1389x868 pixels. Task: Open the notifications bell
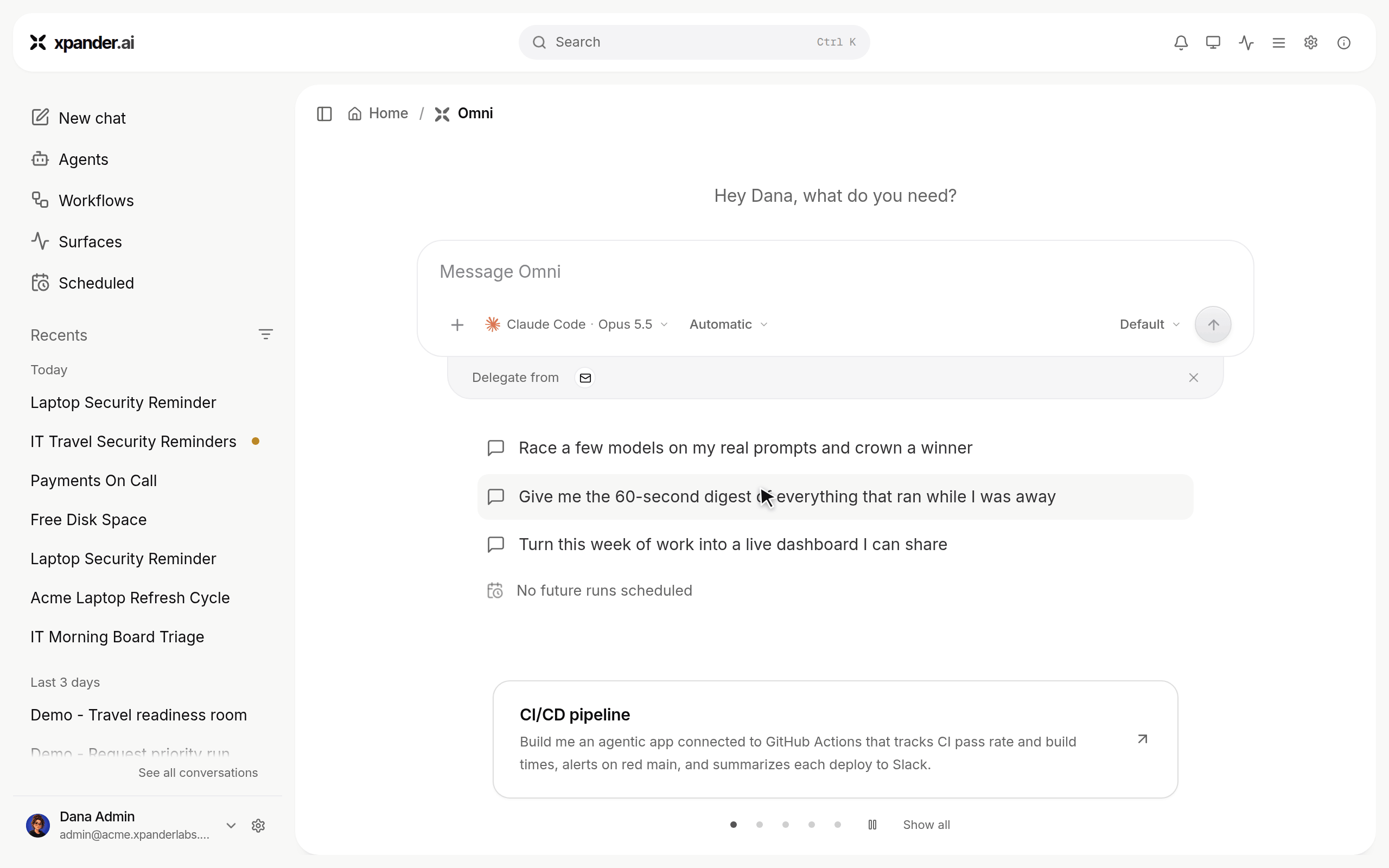[1181, 42]
